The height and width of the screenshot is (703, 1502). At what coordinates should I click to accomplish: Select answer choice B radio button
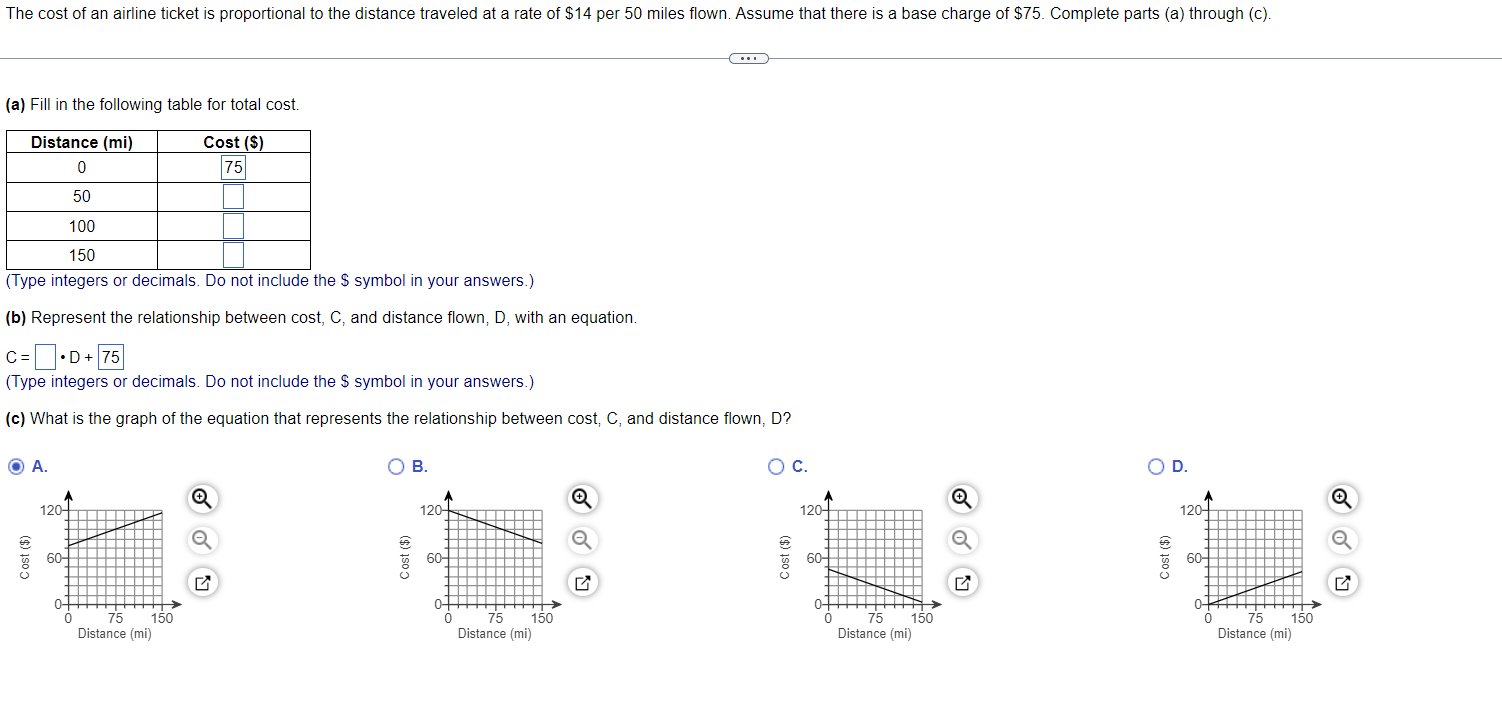[x=396, y=466]
